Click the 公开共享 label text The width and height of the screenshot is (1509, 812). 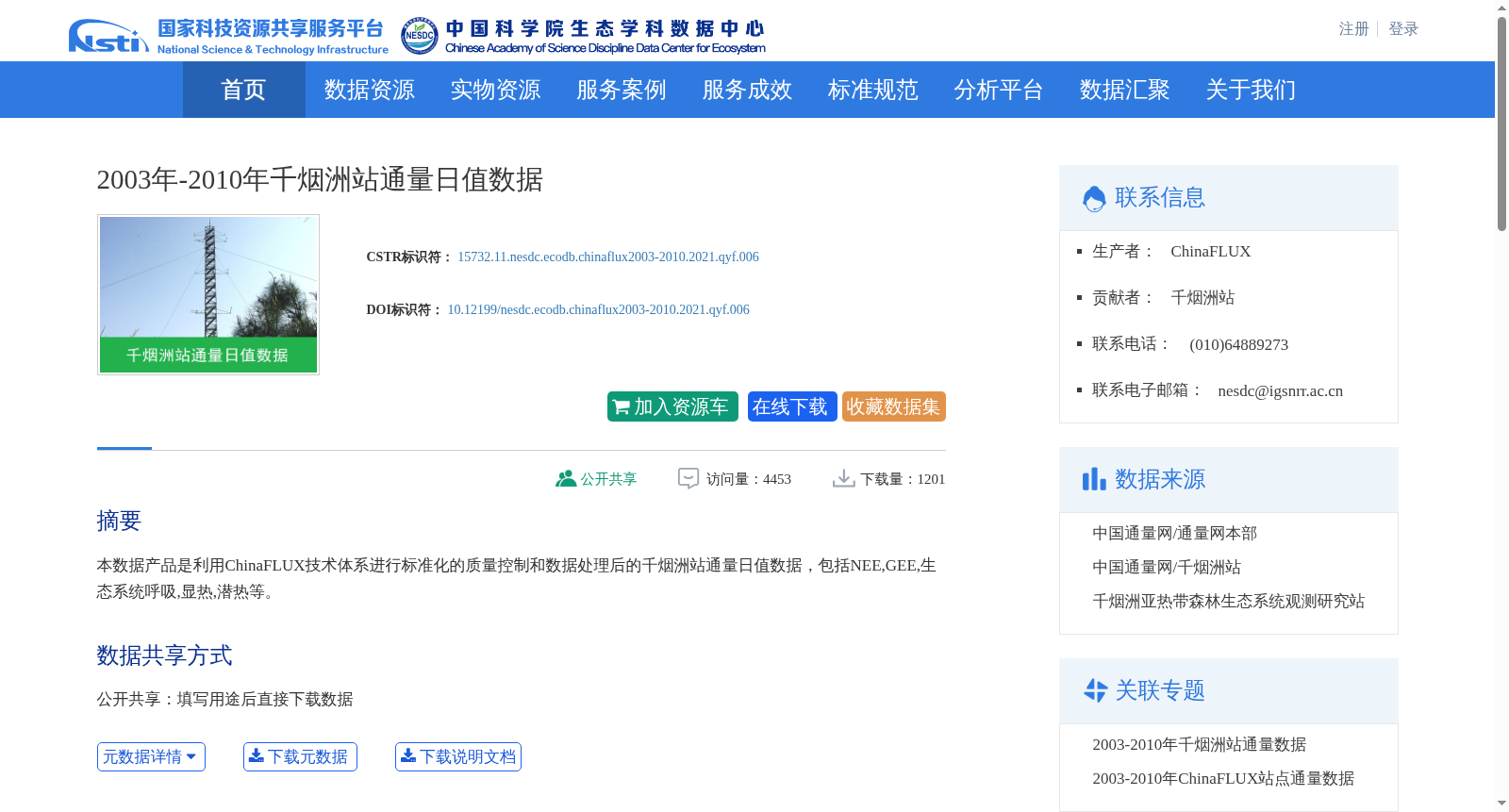pyautogui.click(x=608, y=479)
